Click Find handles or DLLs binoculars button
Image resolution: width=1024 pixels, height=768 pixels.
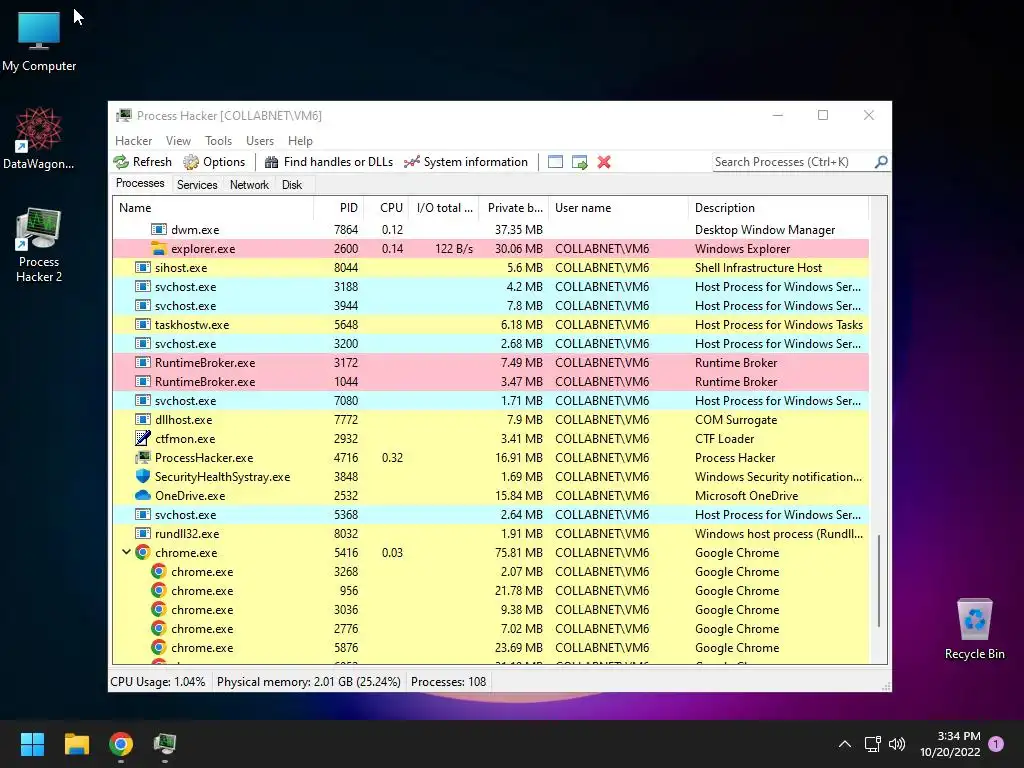coord(328,162)
